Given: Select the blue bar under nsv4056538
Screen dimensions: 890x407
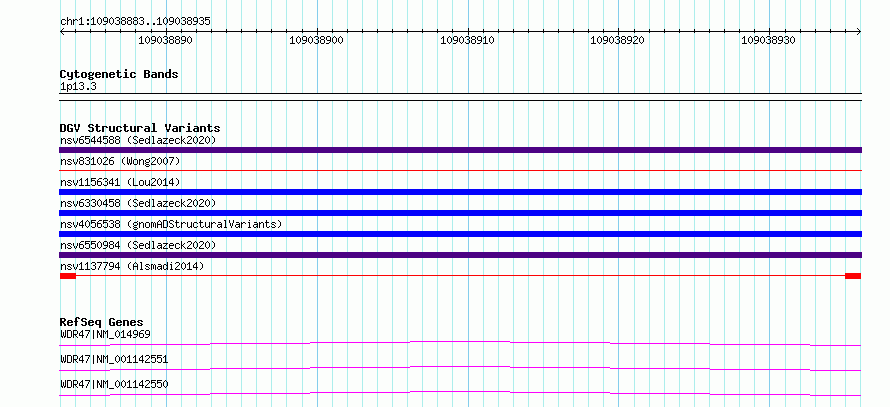Looking at the screenshot, I should 460,234.
